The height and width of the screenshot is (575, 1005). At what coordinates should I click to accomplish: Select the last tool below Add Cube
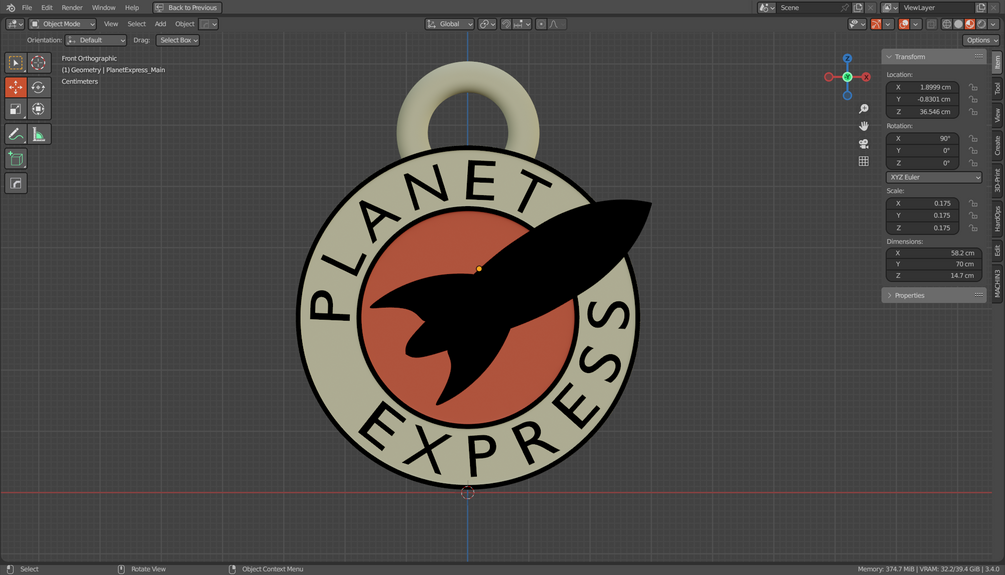point(15,183)
